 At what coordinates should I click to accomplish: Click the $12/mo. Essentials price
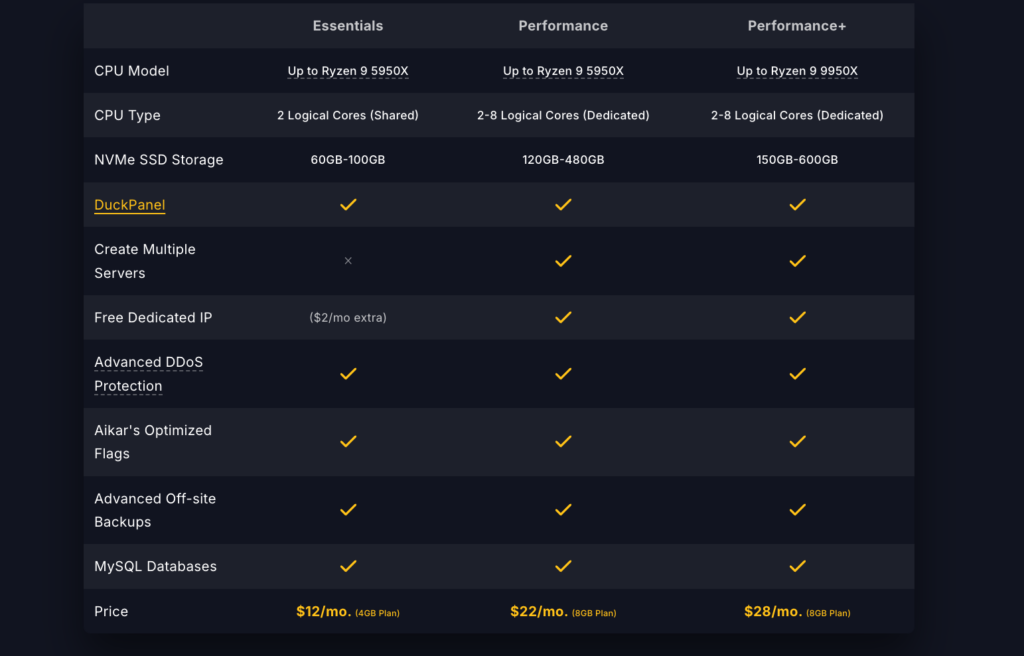click(x=324, y=612)
